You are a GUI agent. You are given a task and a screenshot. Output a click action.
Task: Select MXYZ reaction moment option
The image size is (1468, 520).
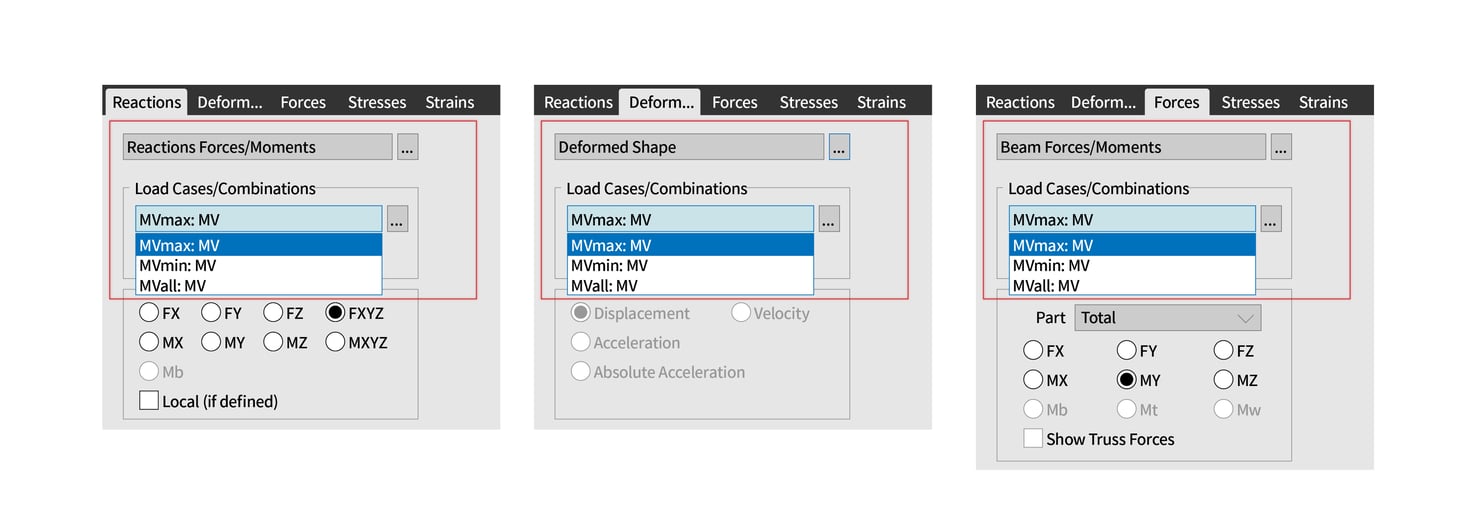coord(336,342)
